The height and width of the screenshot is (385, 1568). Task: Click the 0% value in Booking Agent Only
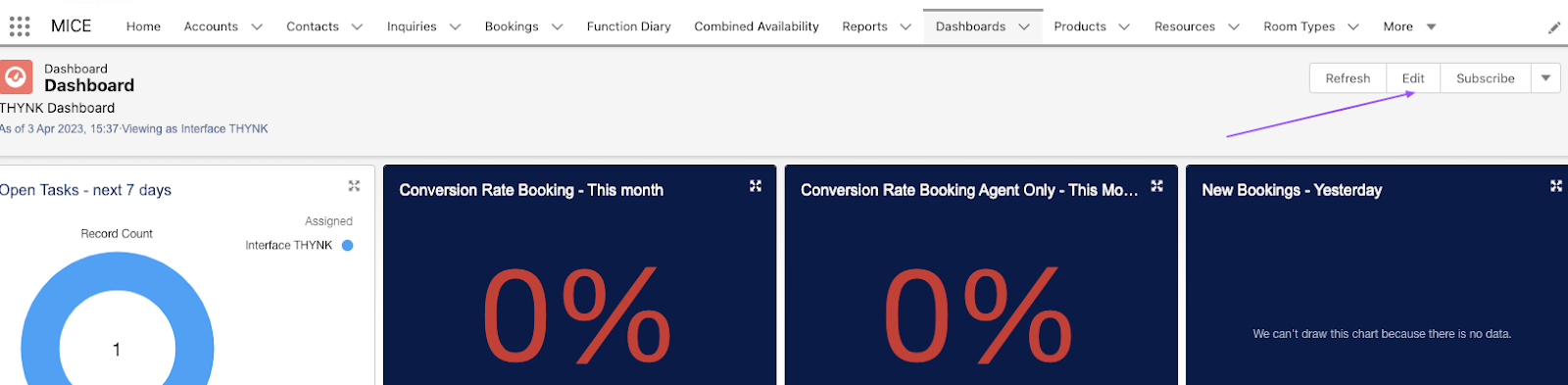977,316
